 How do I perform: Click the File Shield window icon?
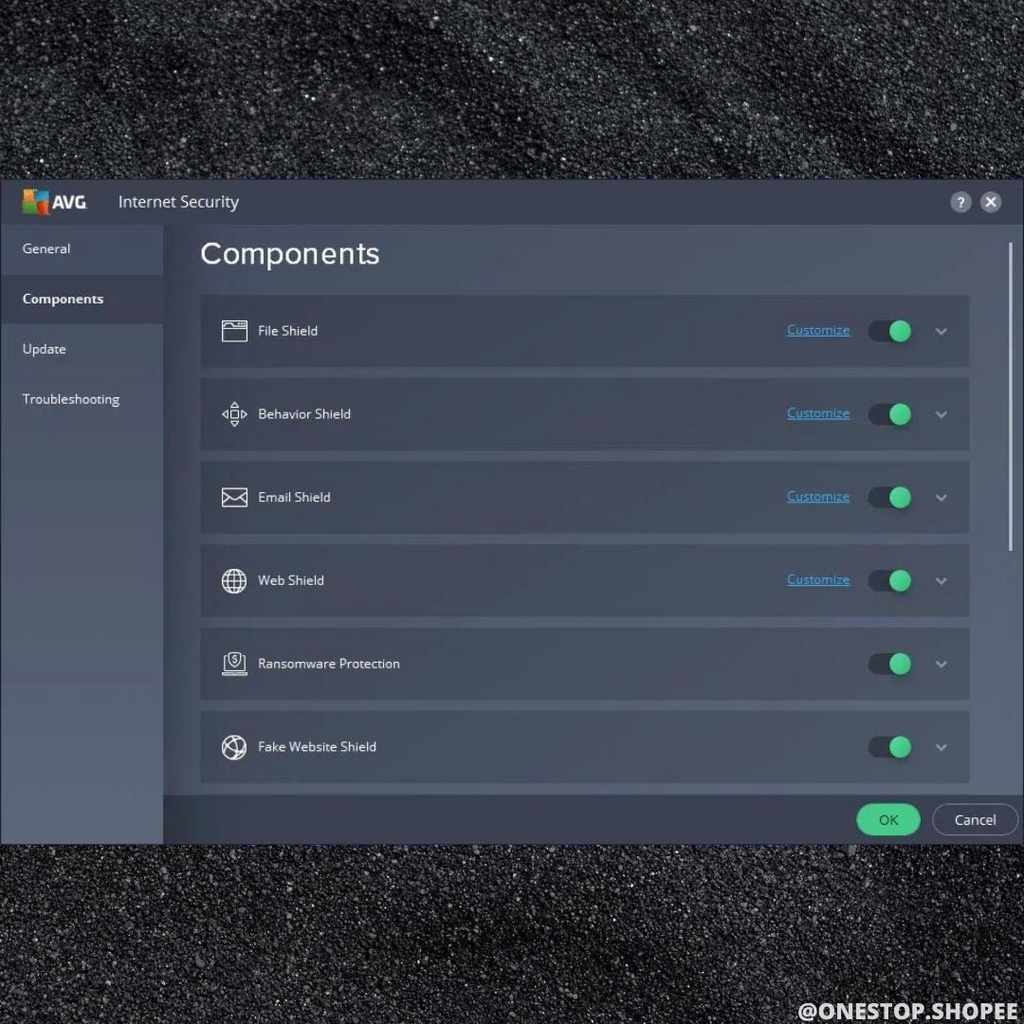point(234,331)
